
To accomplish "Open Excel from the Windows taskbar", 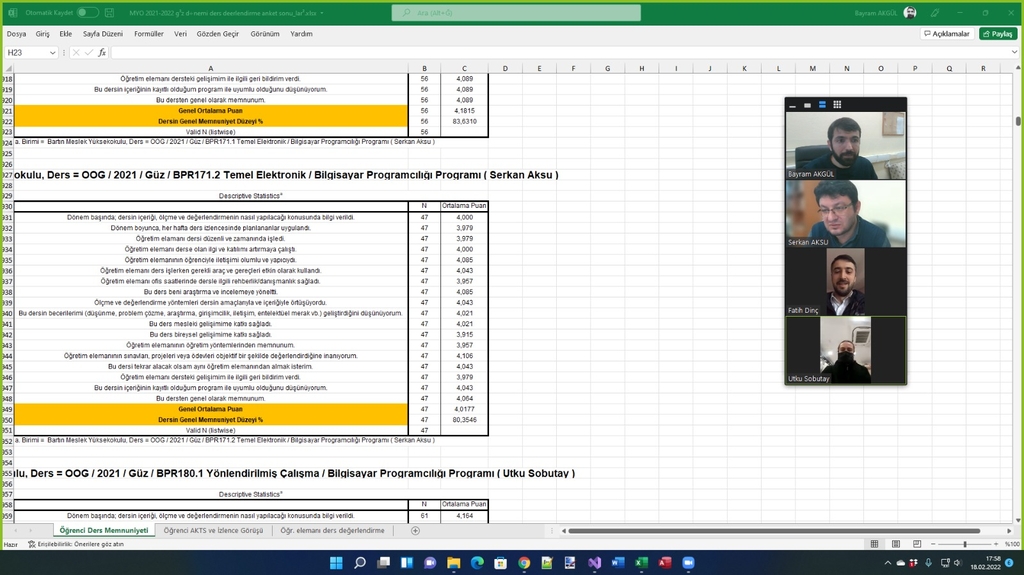I will point(641,563).
